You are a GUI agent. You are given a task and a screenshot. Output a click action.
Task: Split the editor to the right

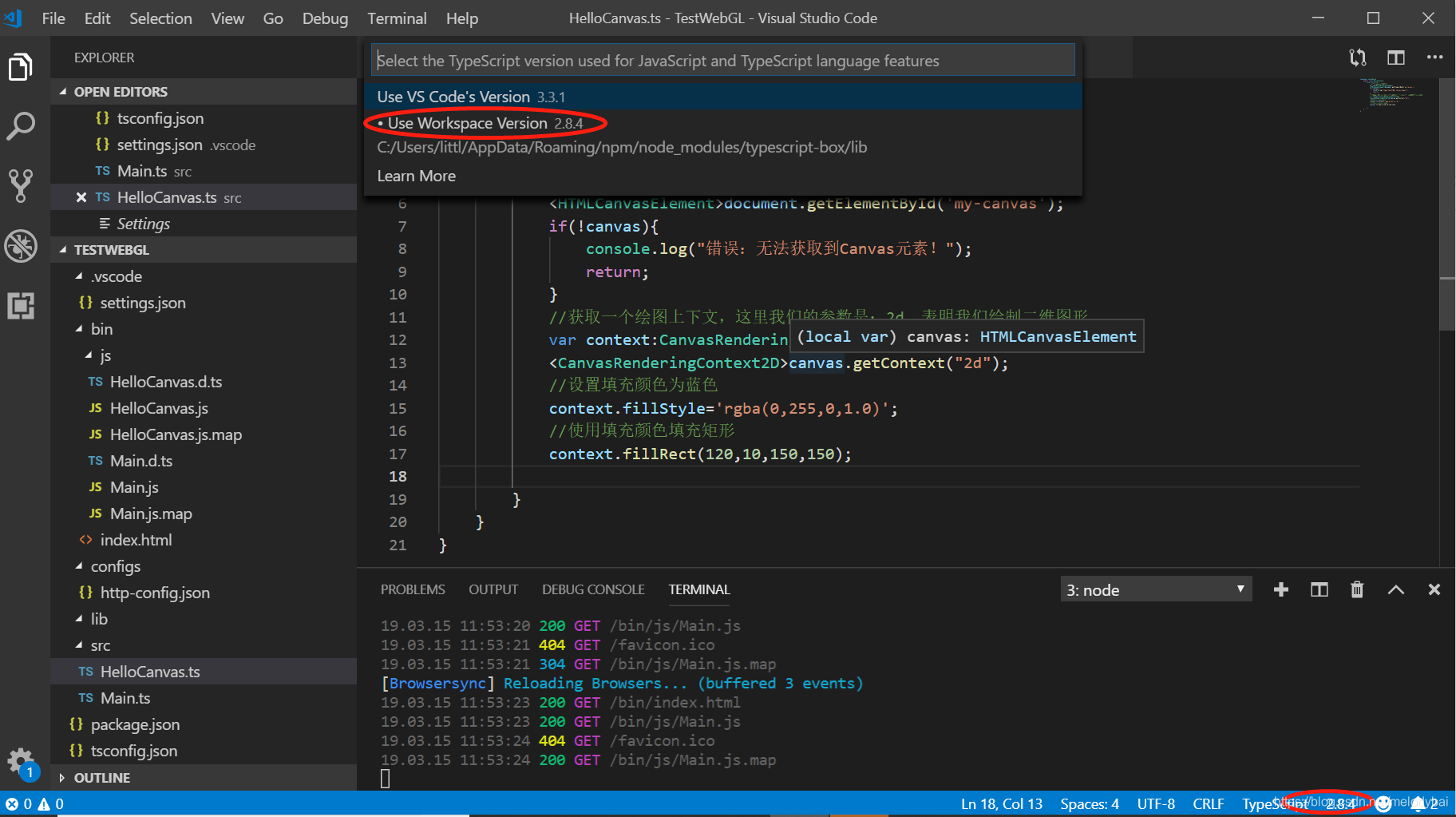pyautogui.click(x=1396, y=58)
